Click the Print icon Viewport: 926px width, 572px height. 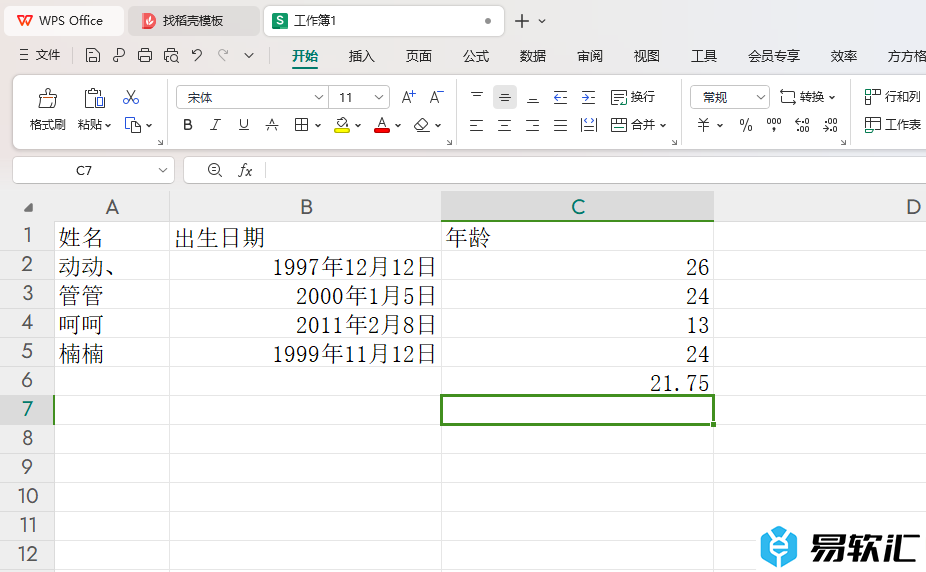pos(145,55)
